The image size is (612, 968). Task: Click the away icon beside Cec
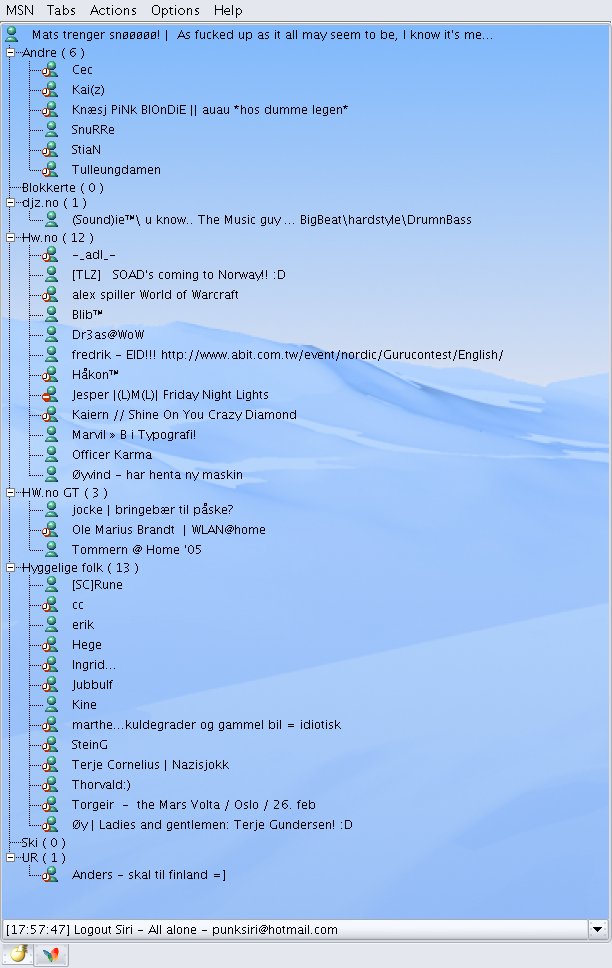click(x=50, y=70)
